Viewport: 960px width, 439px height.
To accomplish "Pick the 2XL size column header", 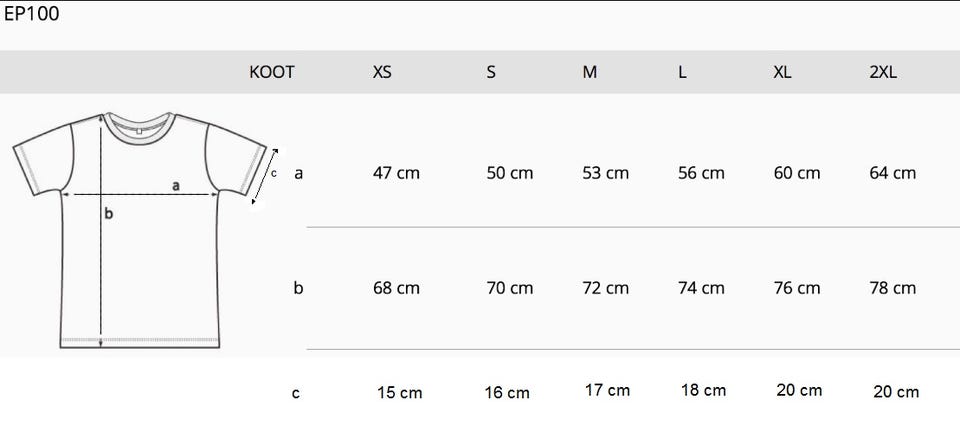I will (x=883, y=73).
